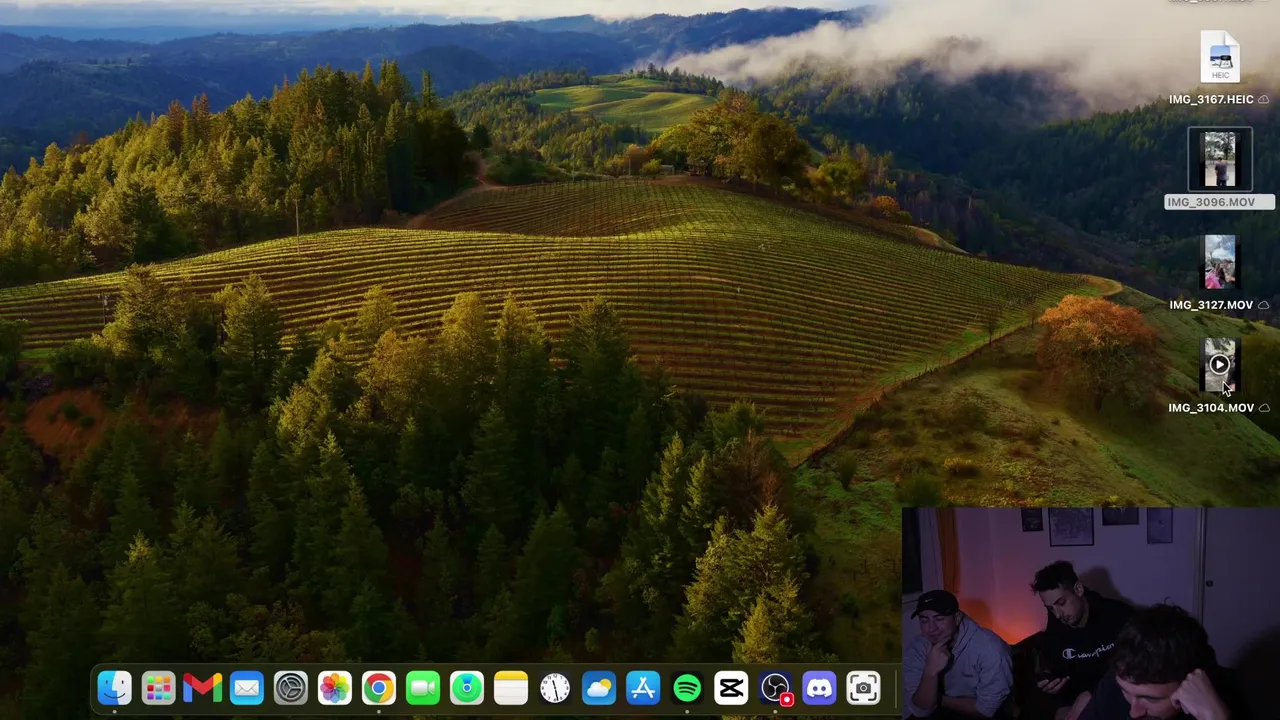The height and width of the screenshot is (720, 1280).
Task: Open Launchpad in the dock
Action: click(x=158, y=688)
